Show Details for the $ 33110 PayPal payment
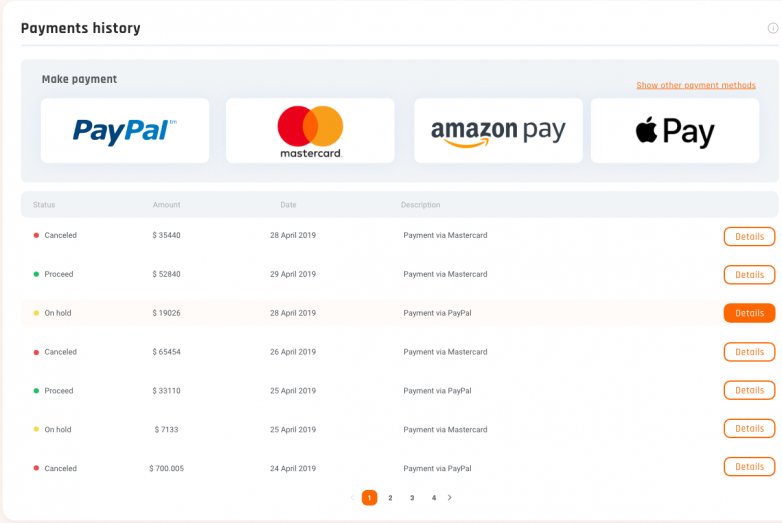 (x=749, y=390)
